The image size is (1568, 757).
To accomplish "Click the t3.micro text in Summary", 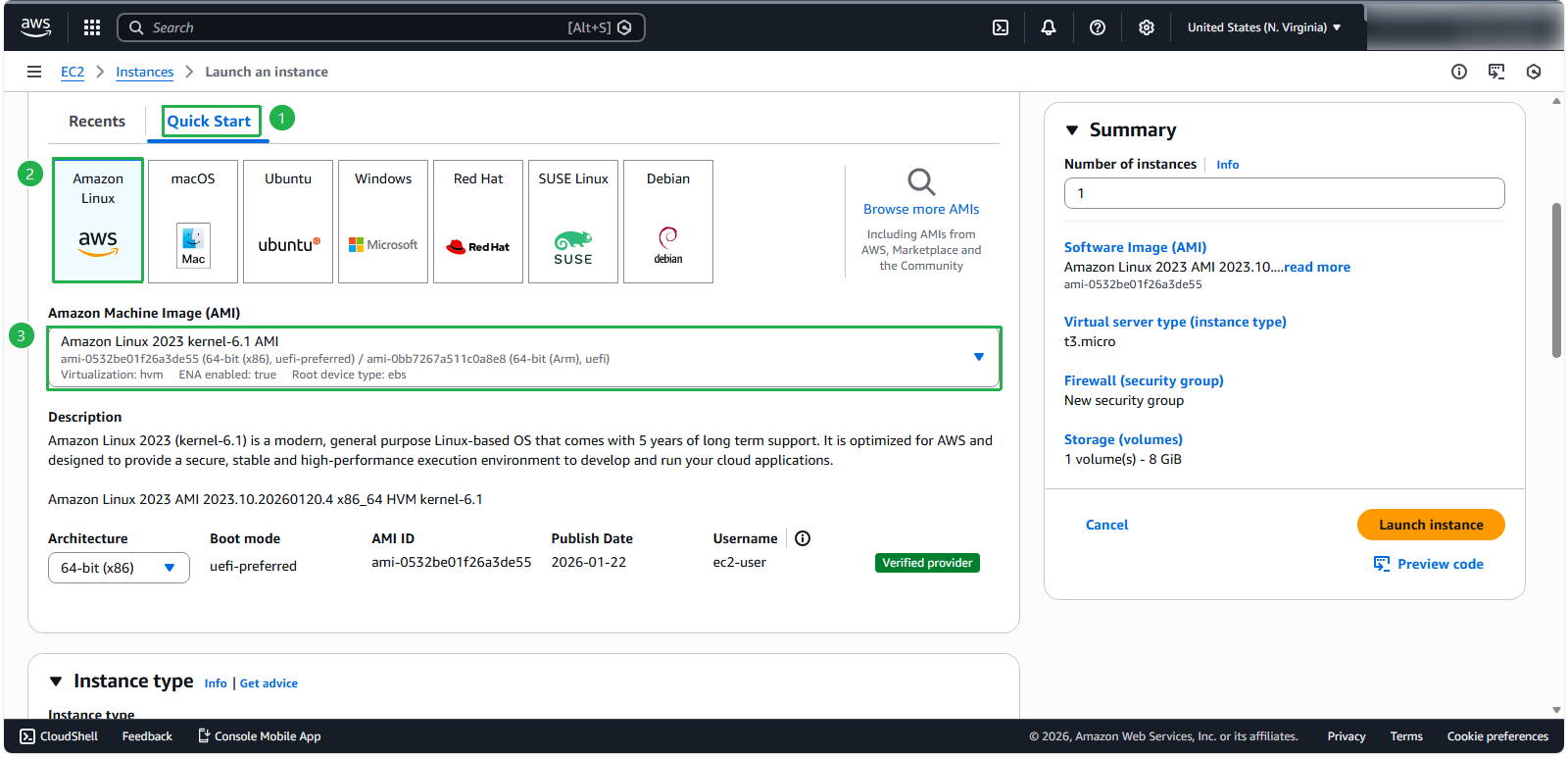I will point(1090,341).
